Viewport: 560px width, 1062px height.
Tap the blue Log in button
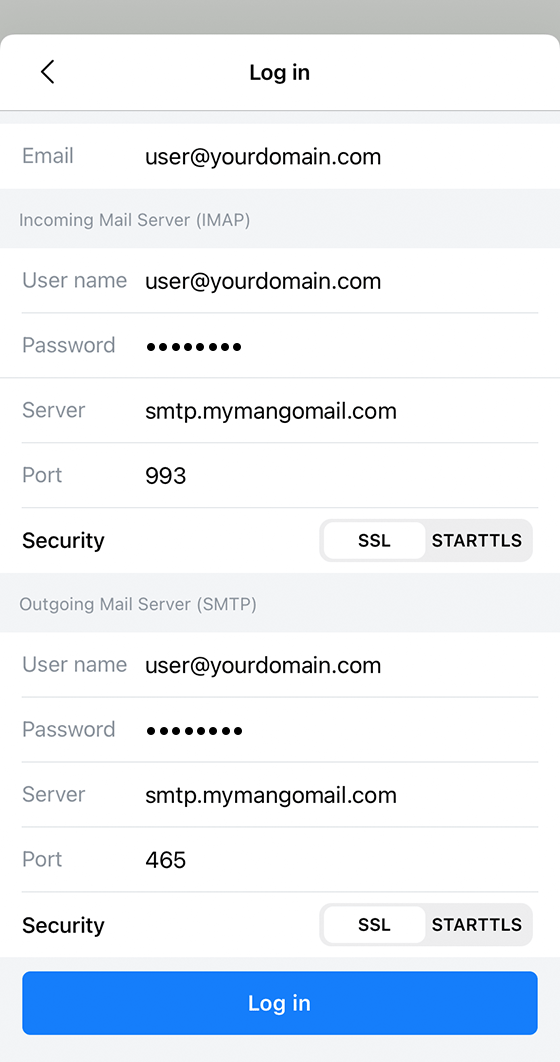(280, 1003)
